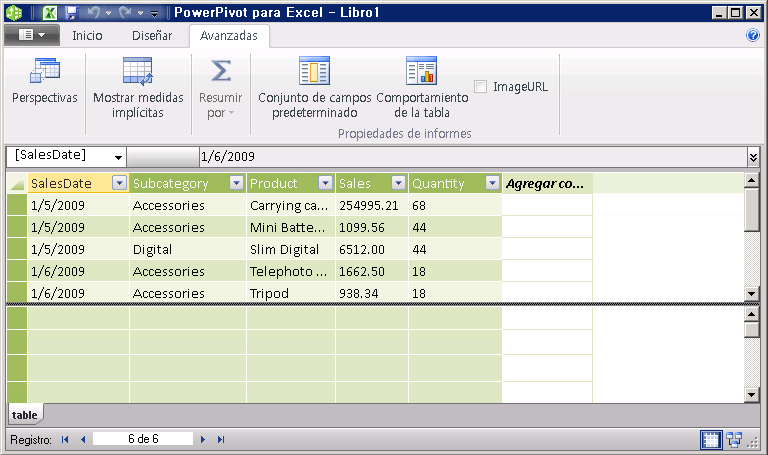Select the quantity 68 cell
The width and height of the screenshot is (768, 455).
tap(455, 205)
